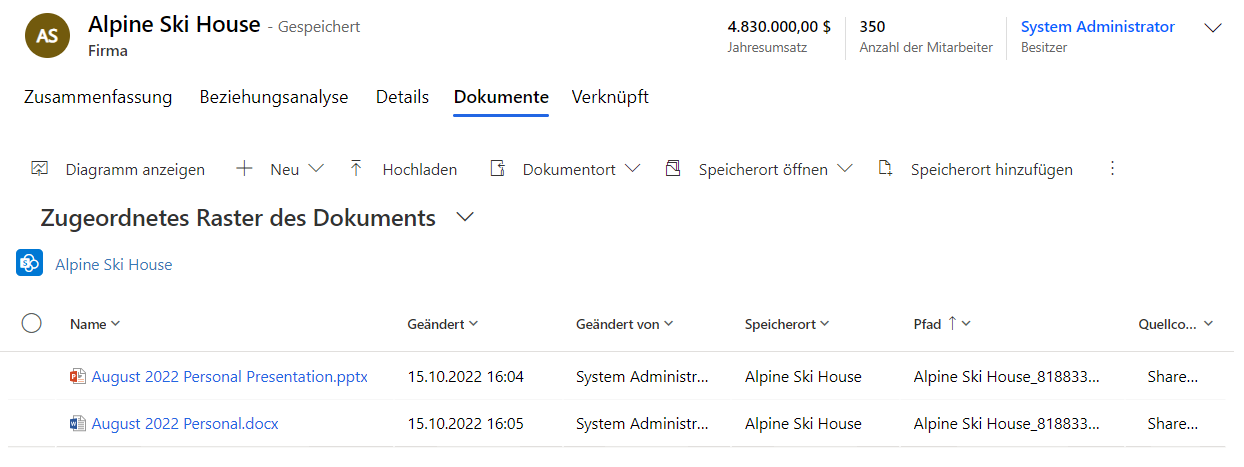
Task: Click the AS account avatar badge
Action: coord(47,36)
